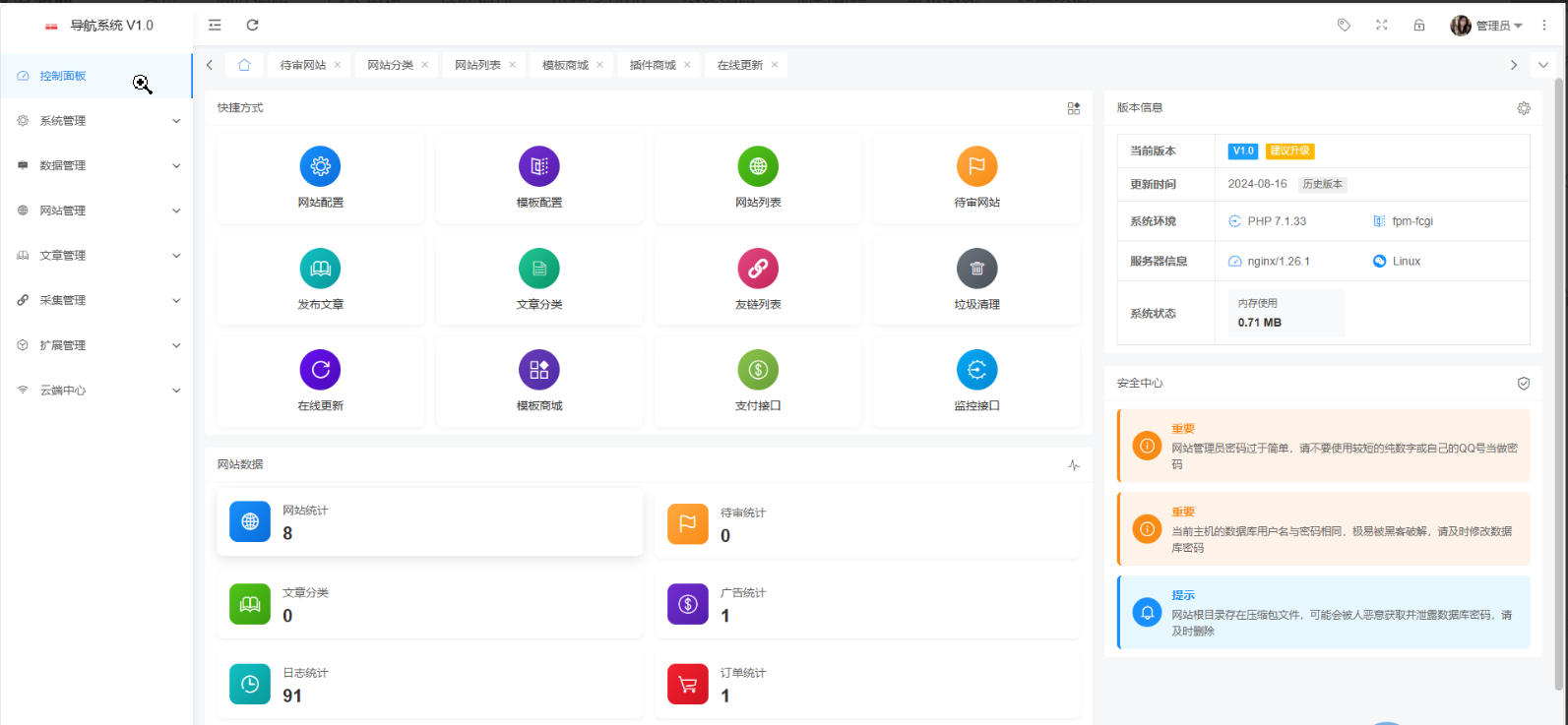This screenshot has height=725, width=1568.
Task: Open shortcut settings icon in 快捷方式 header
Action: click(1074, 108)
